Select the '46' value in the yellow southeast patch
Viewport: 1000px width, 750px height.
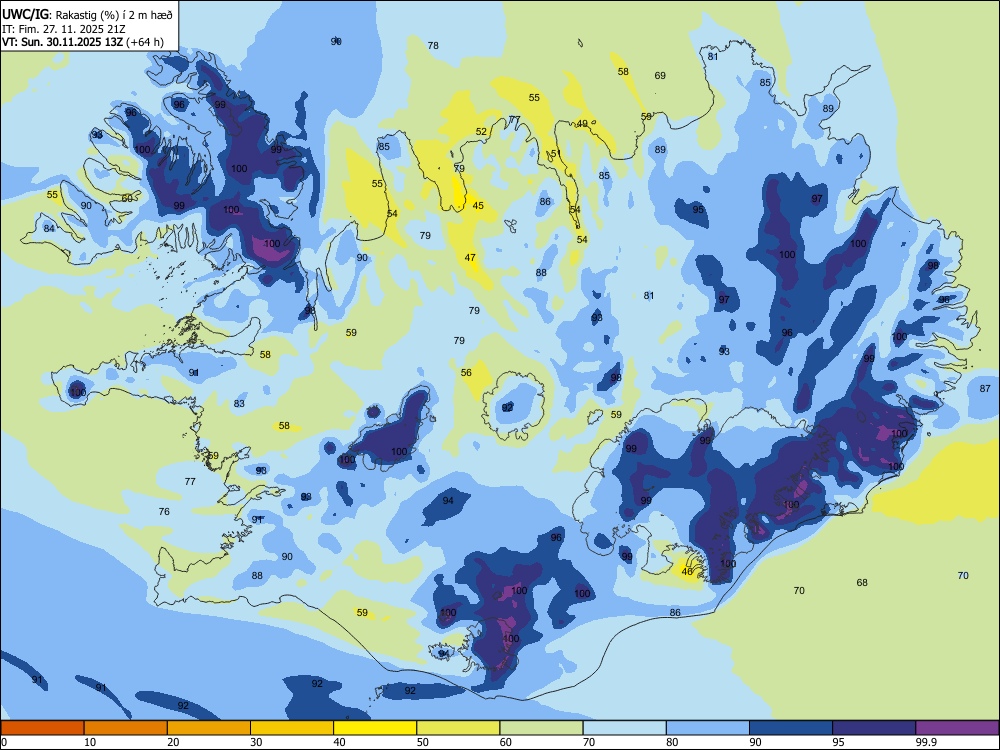click(688, 571)
